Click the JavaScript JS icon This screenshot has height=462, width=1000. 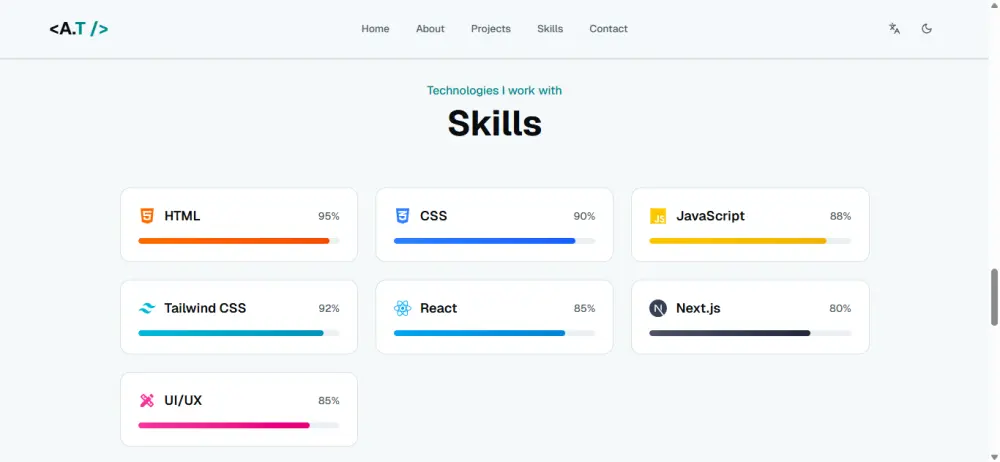tap(658, 216)
